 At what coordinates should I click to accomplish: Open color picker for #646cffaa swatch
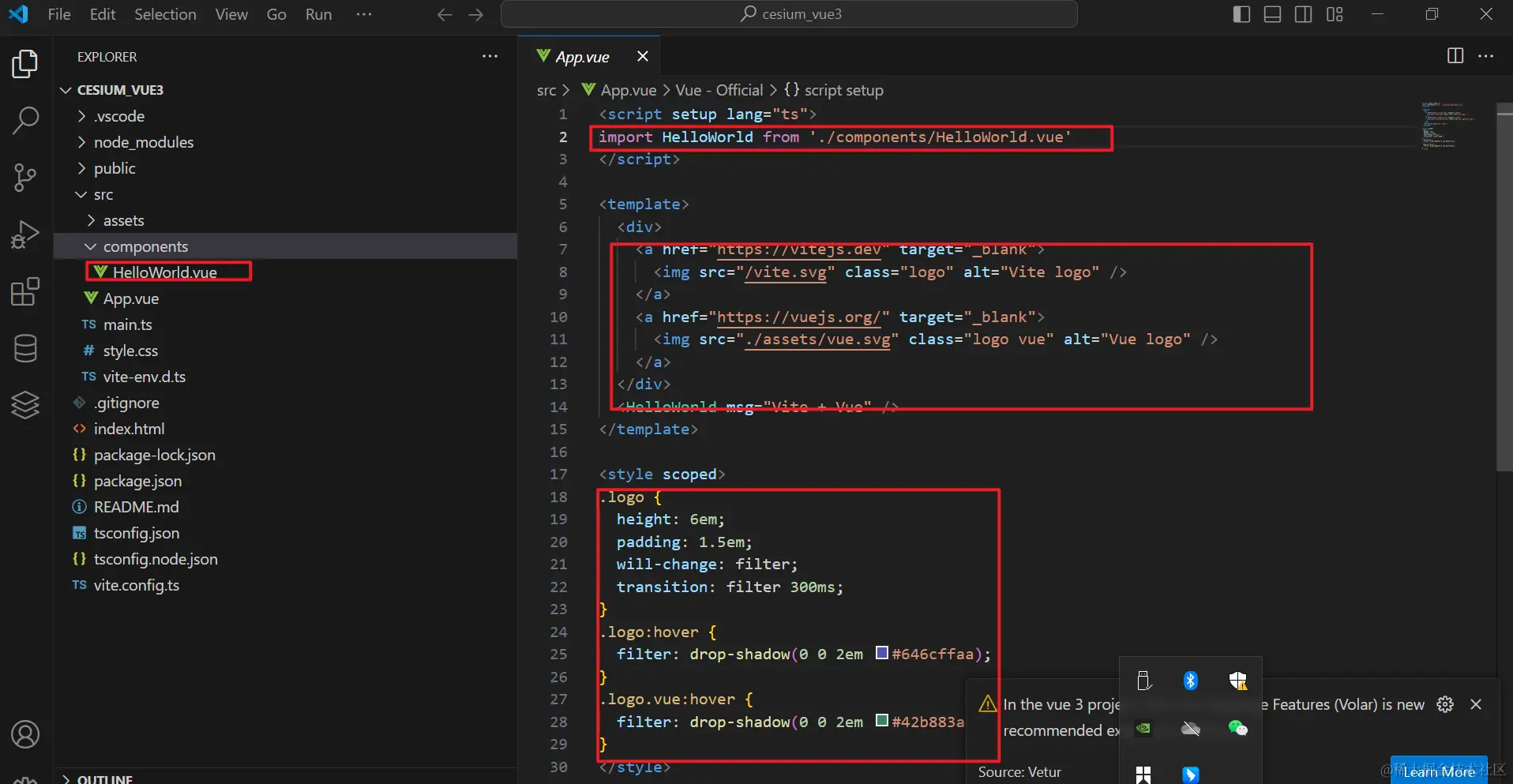tap(882, 654)
